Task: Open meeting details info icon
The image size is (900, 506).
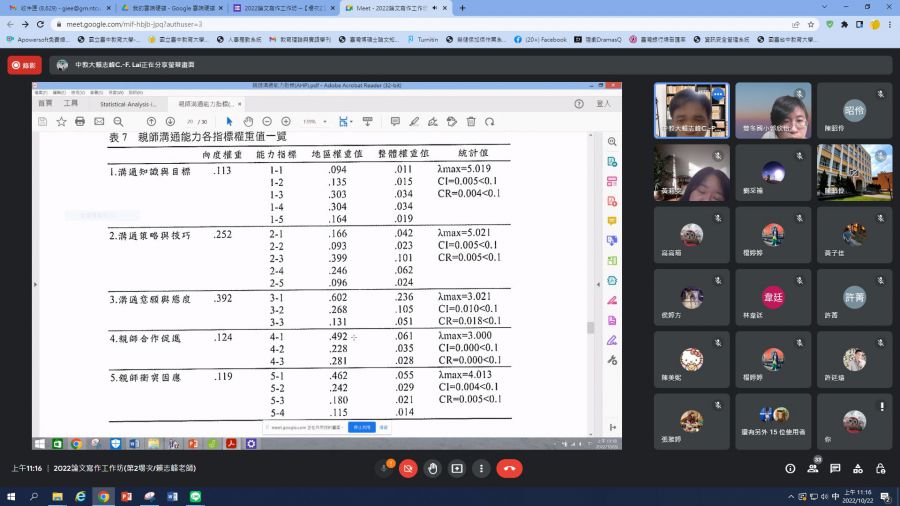Action: (x=790, y=468)
